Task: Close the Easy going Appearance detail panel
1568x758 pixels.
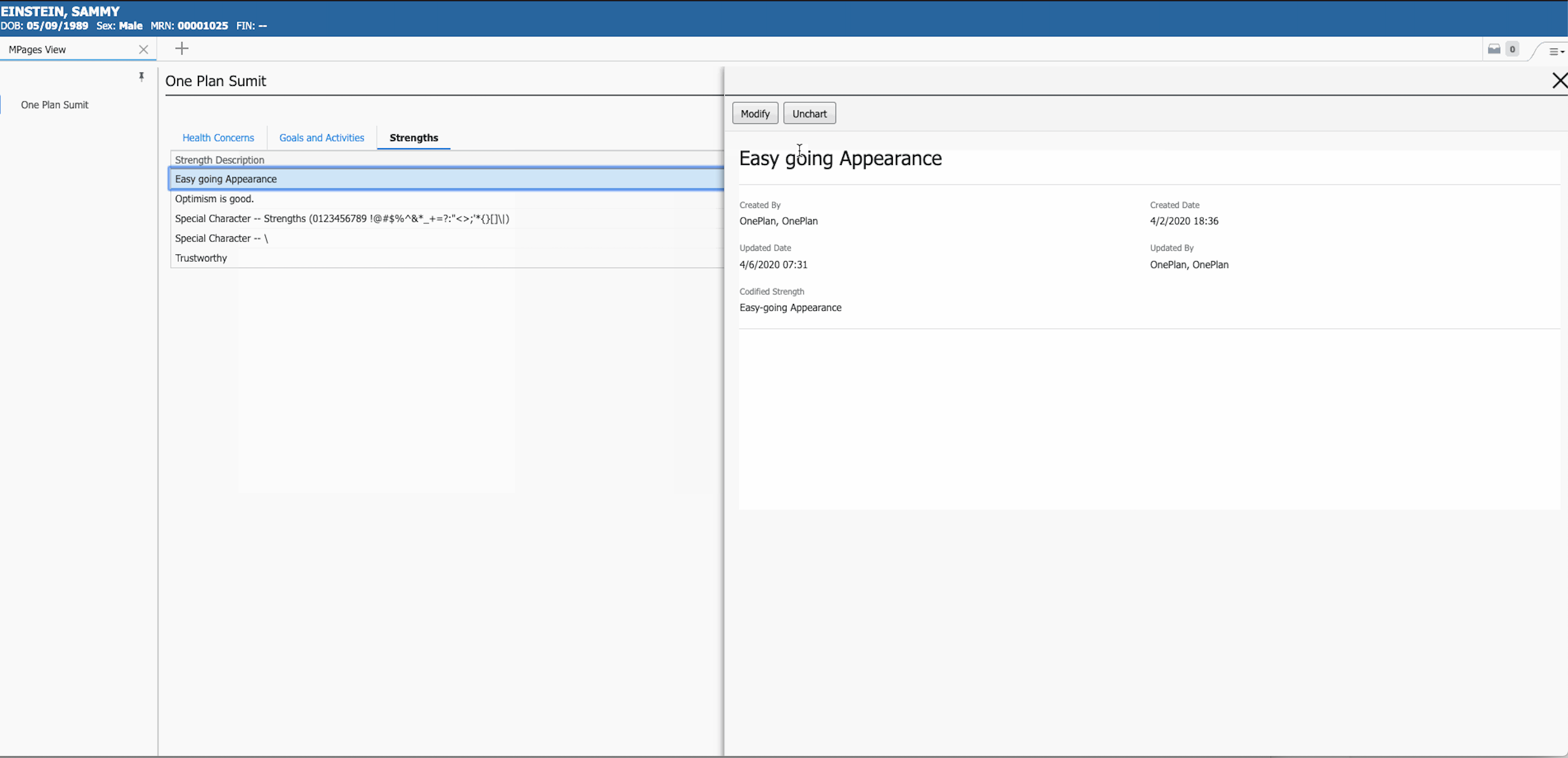Action: coord(1559,80)
